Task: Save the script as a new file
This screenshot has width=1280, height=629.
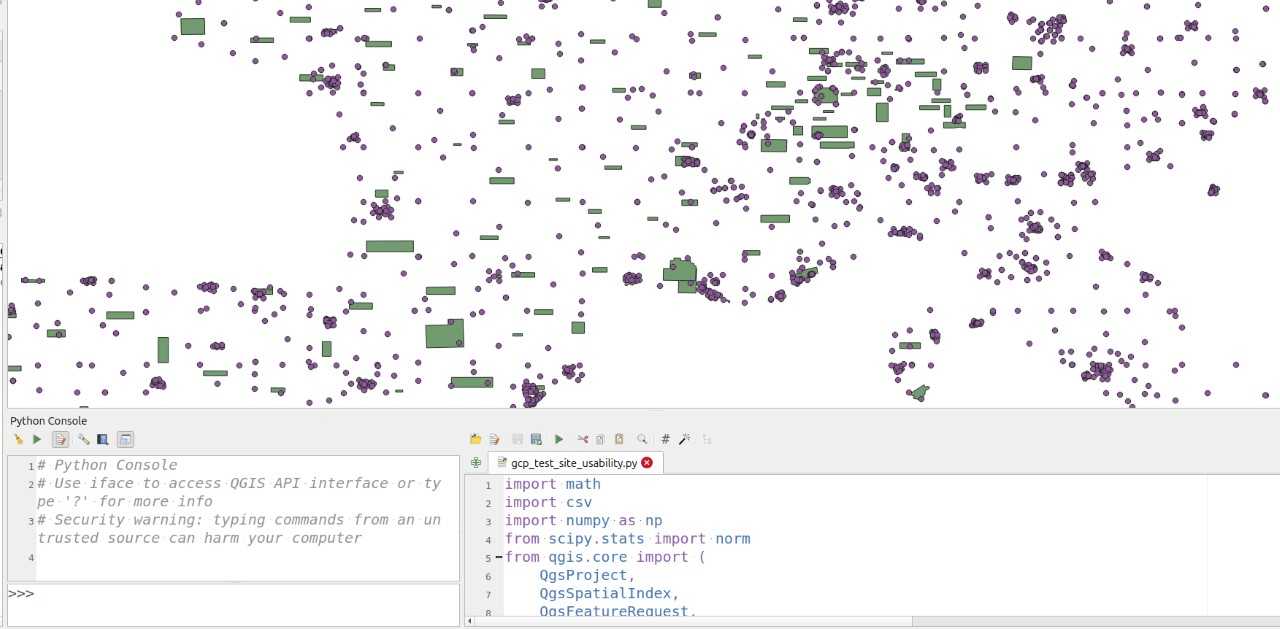Action: [x=537, y=438]
